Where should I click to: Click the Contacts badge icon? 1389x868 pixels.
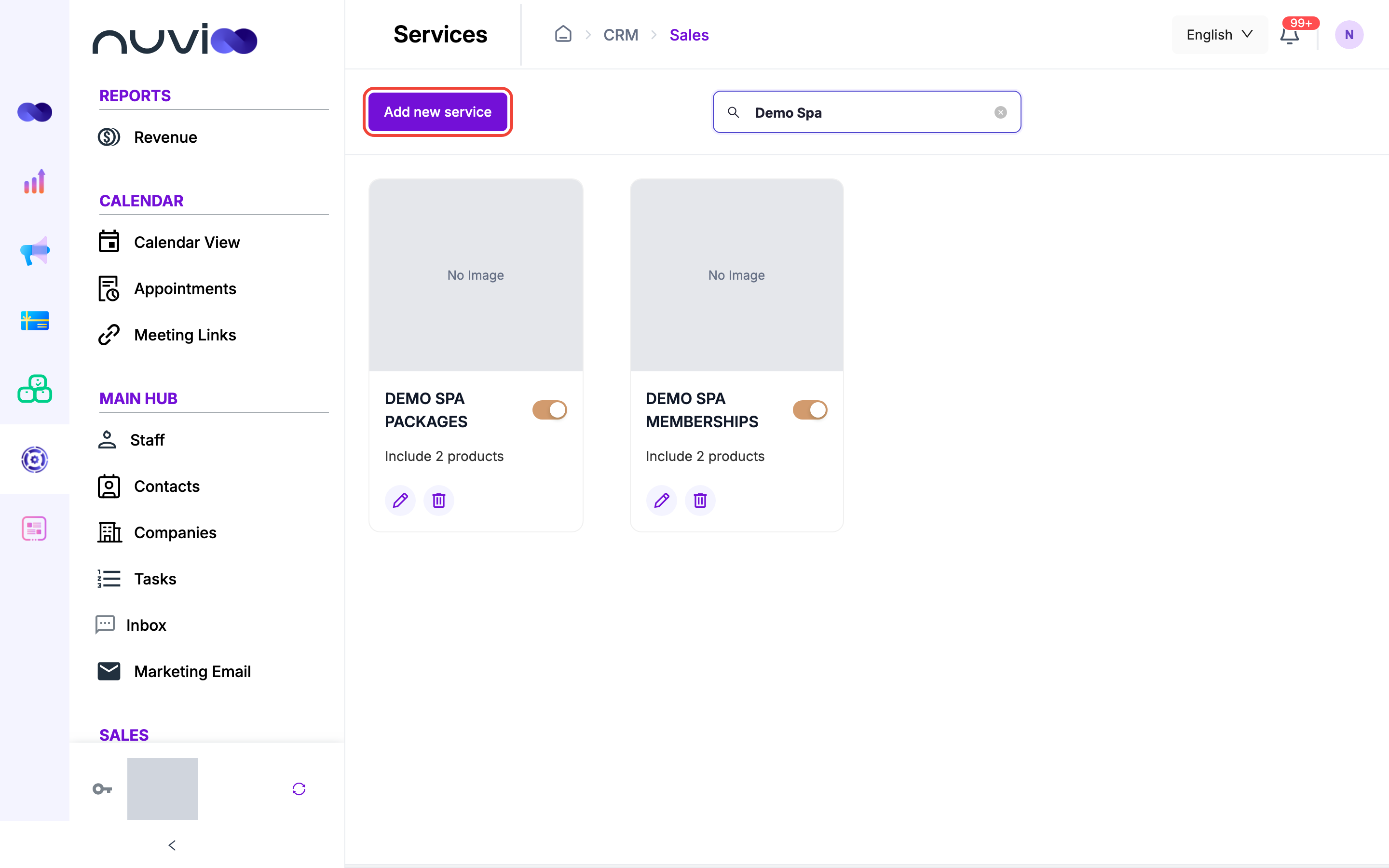point(109,486)
